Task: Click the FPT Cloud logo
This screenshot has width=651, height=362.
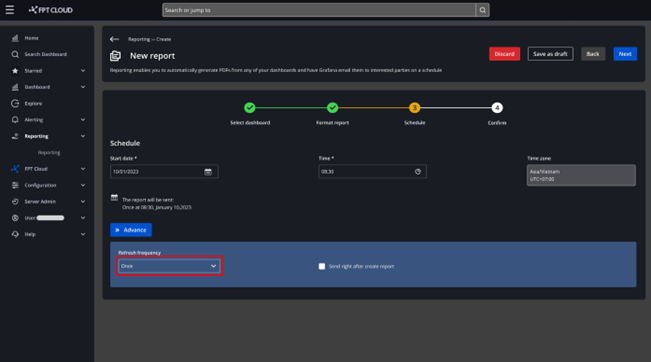Action: click(x=51, y=10)
